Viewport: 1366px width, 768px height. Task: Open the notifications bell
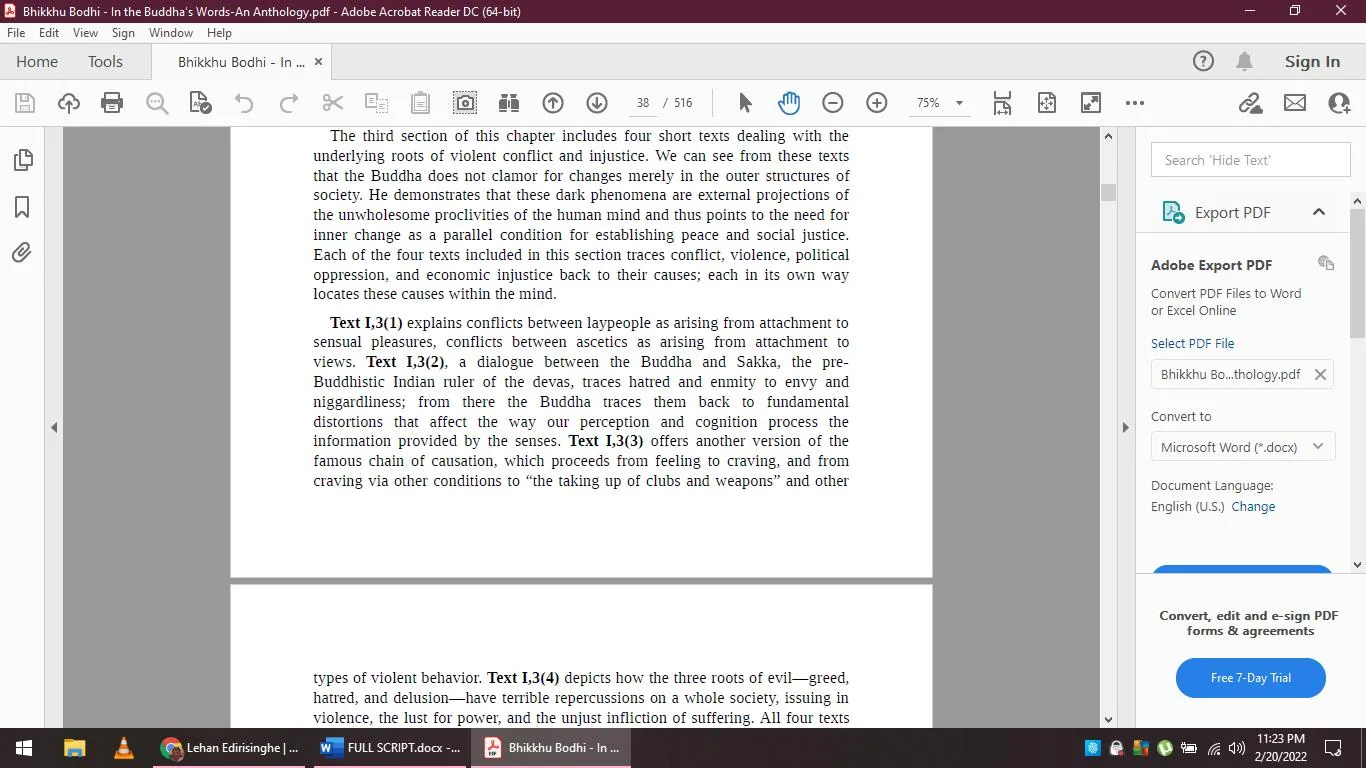[x=1245, y=62]
